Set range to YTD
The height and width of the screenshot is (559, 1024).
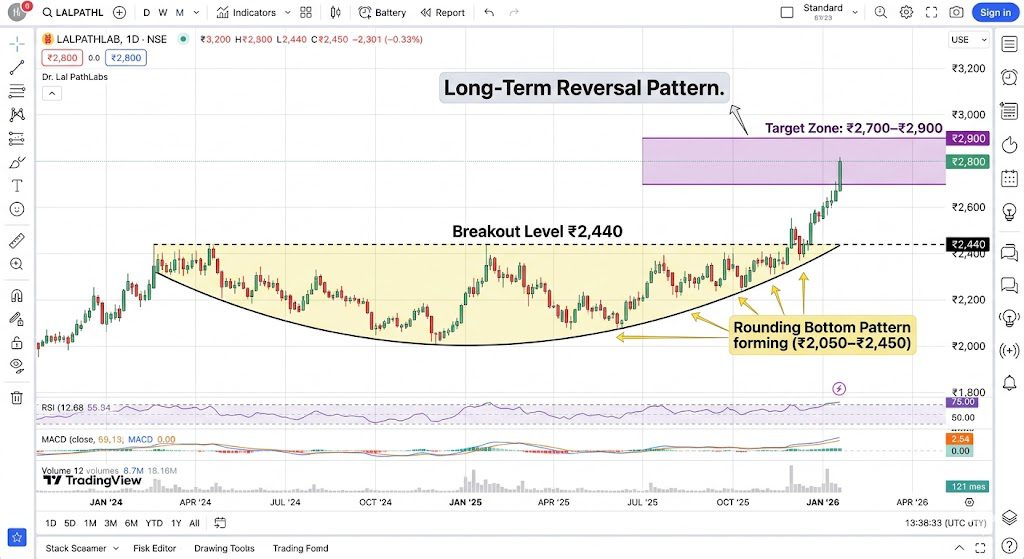[154, 523]
